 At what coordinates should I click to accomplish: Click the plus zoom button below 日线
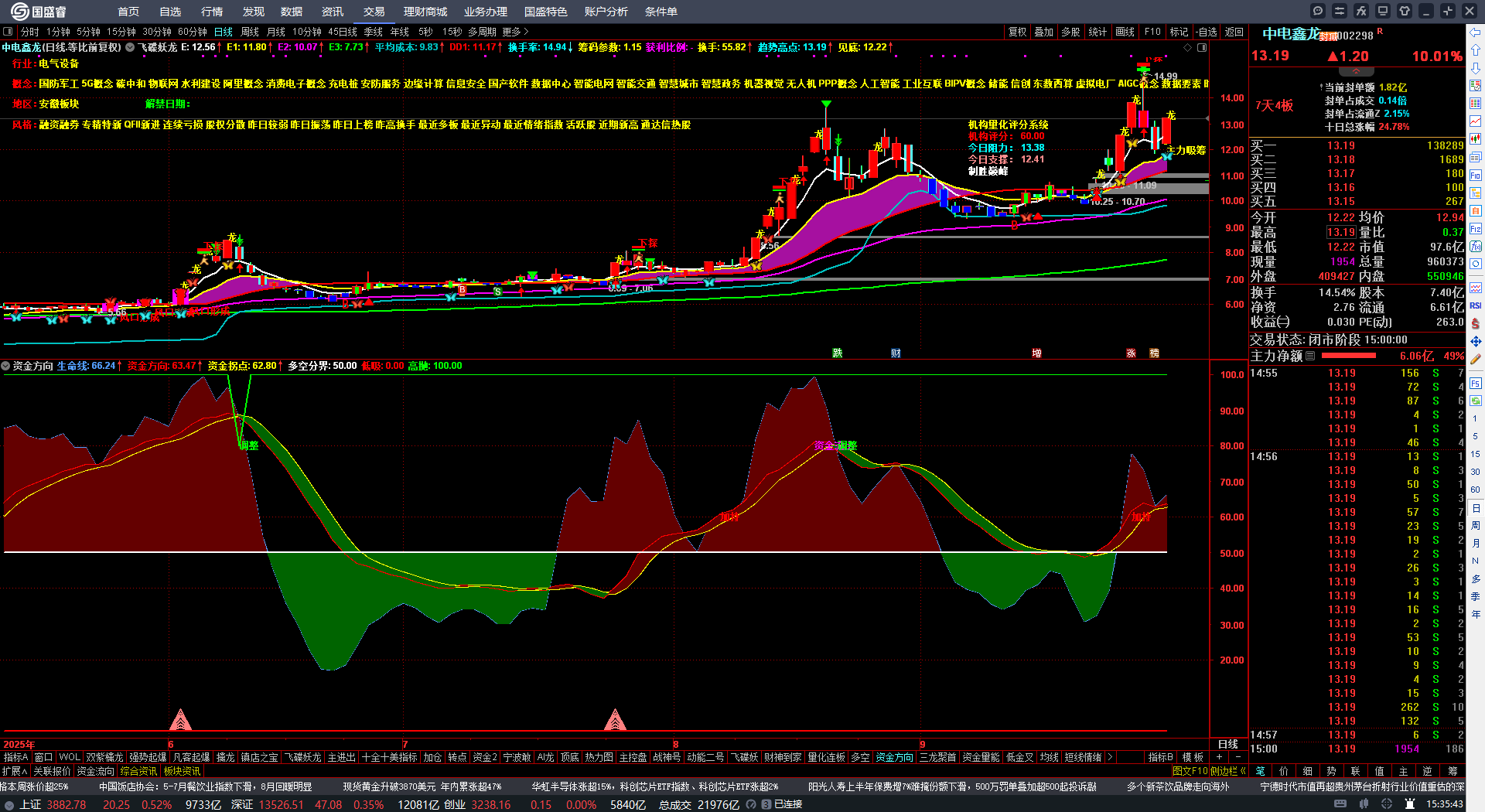point(1220,757)
